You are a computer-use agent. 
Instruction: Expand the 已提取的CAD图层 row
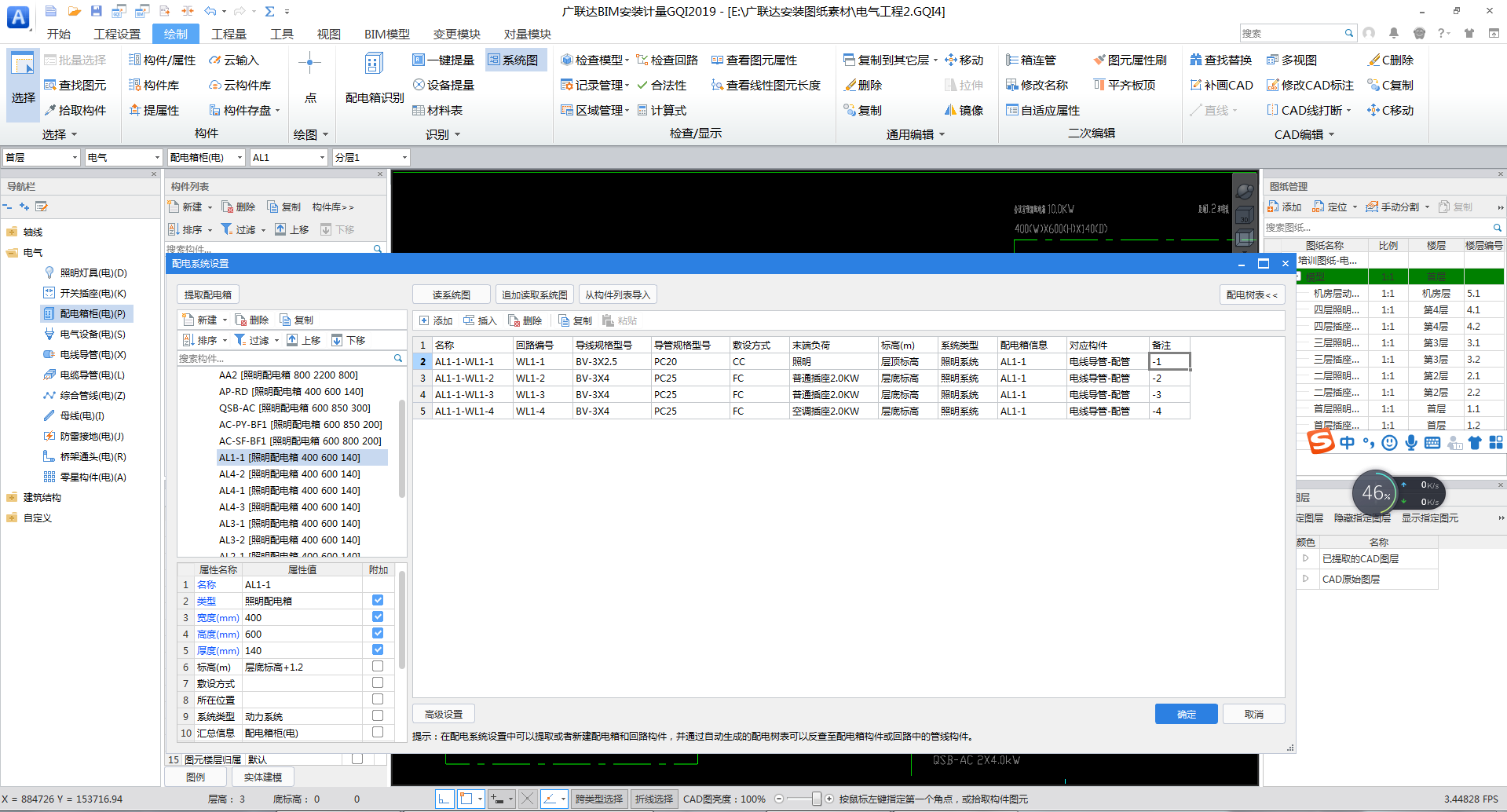coord(1305,558)
